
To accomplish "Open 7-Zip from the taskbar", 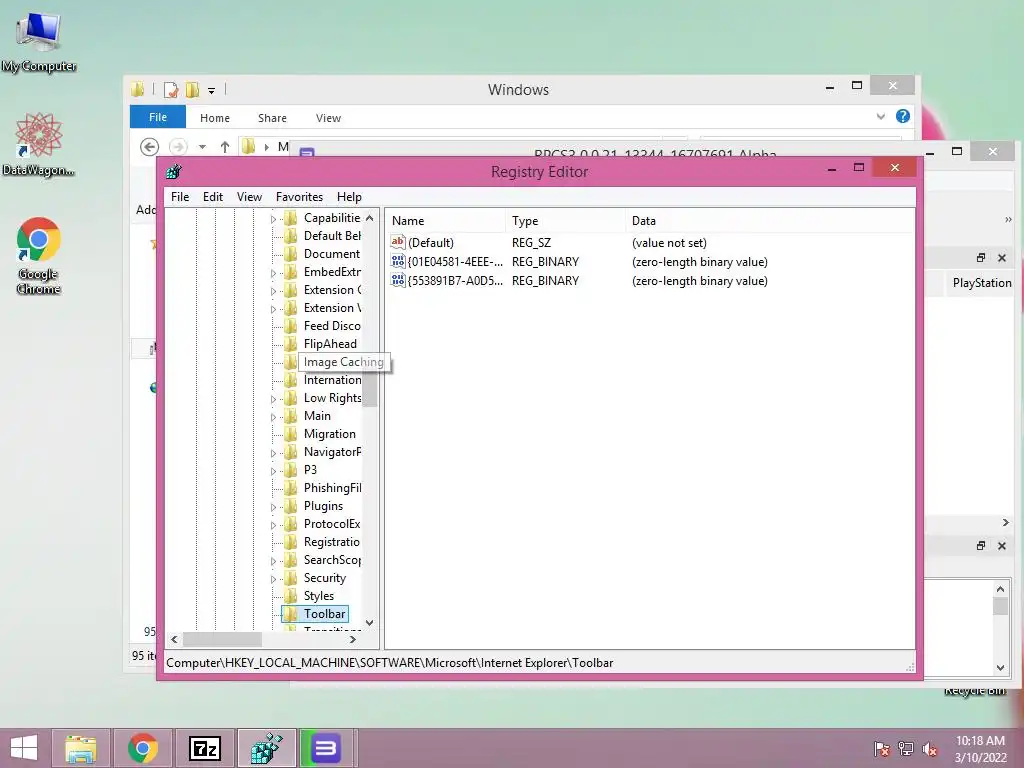I will [x=204, y=748].
